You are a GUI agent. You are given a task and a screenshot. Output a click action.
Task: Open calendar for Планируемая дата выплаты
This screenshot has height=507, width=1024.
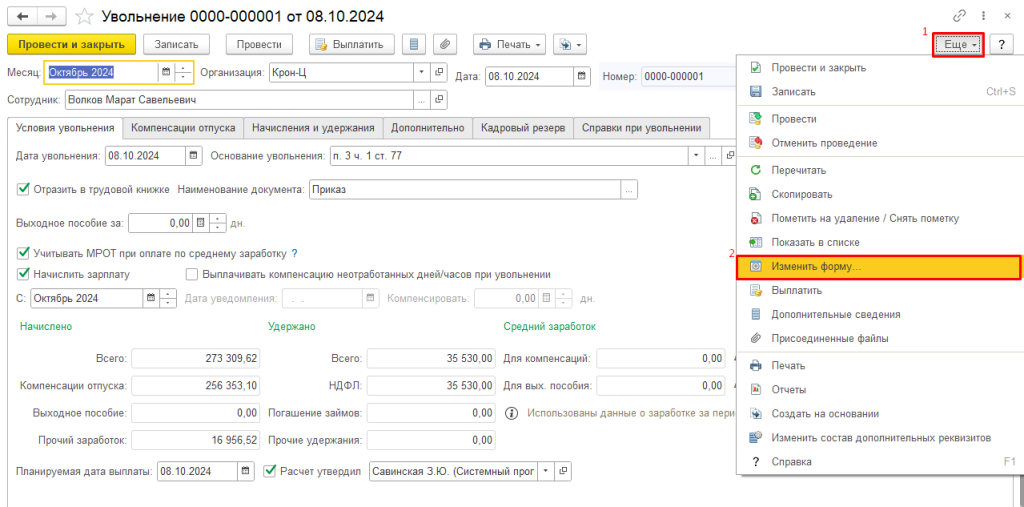[x=245, y=470]
